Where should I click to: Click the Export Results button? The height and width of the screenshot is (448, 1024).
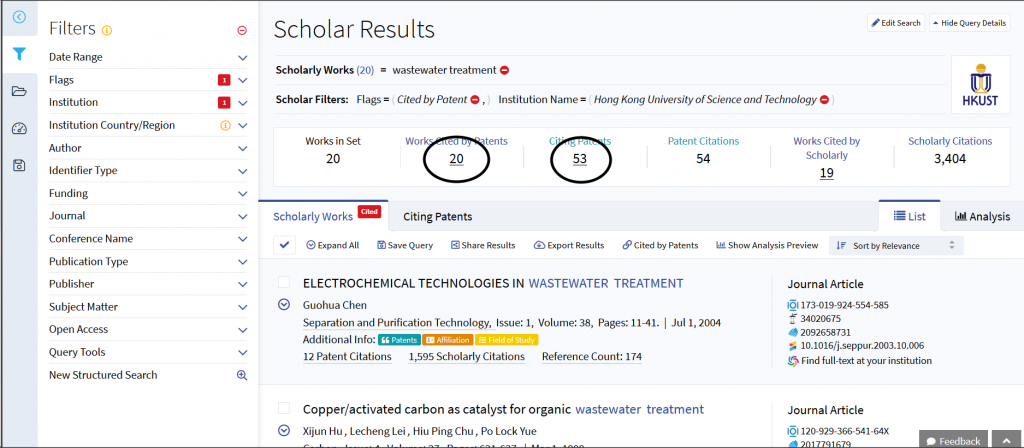point(569,245)
